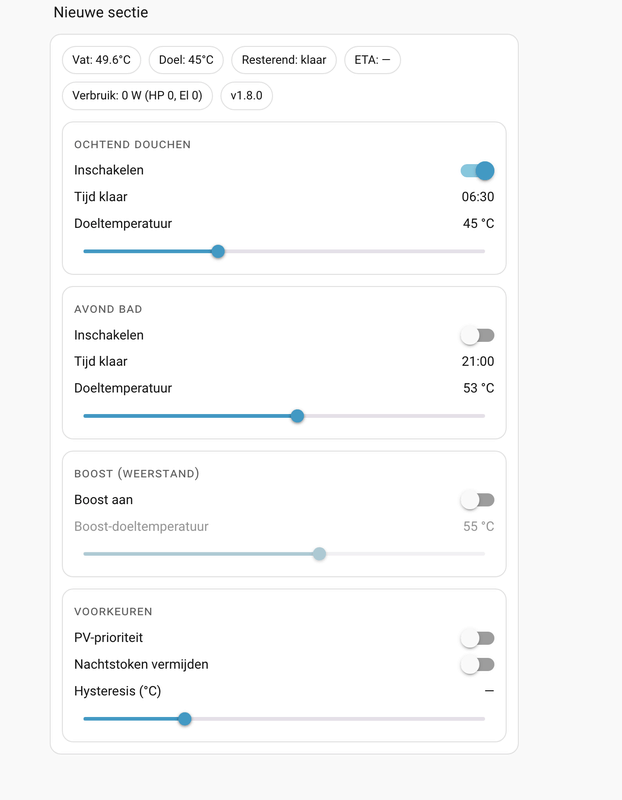Click the "Nieuwe sectie" heading

tap(101, 13)
